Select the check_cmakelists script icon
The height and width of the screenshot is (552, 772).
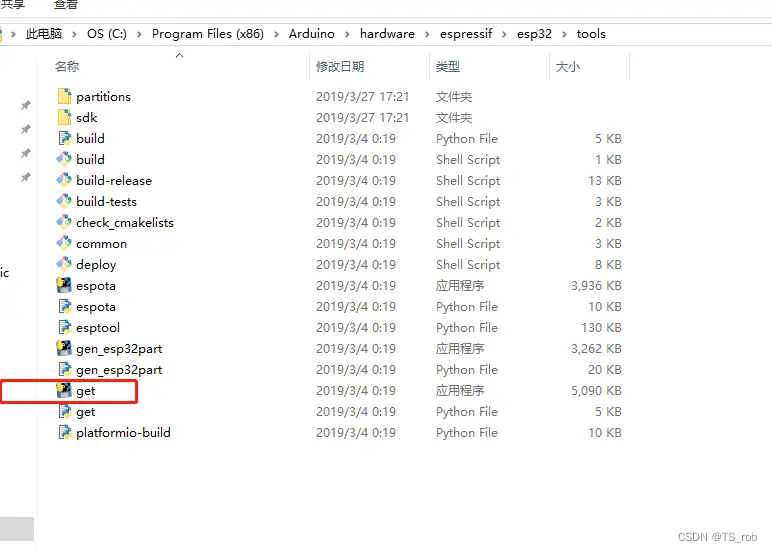click(64, 222)
